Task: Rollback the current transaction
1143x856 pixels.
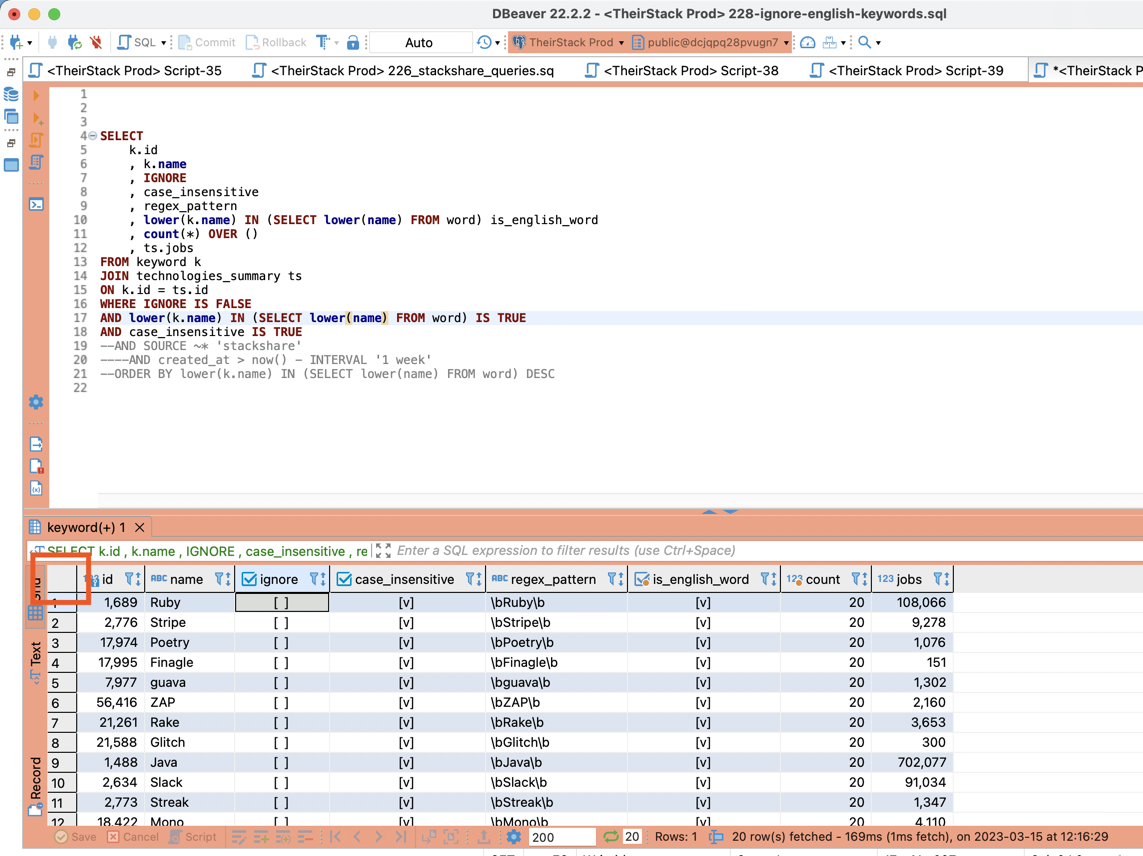Action: pyautogui.click(x=276, y=42)
